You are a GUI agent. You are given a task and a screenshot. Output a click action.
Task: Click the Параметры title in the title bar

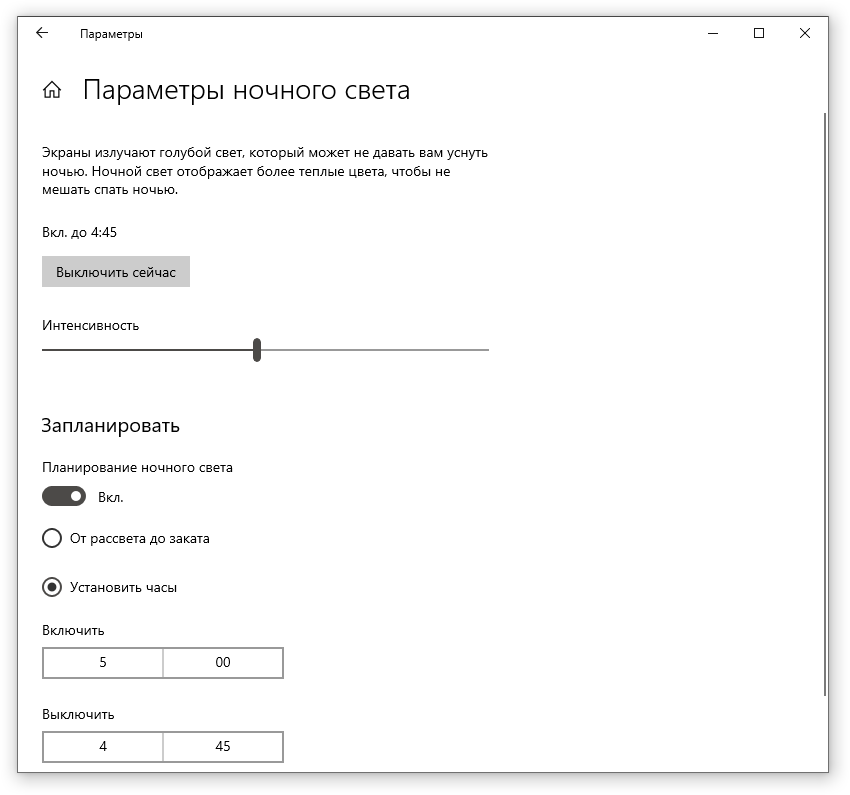point(111,34)
